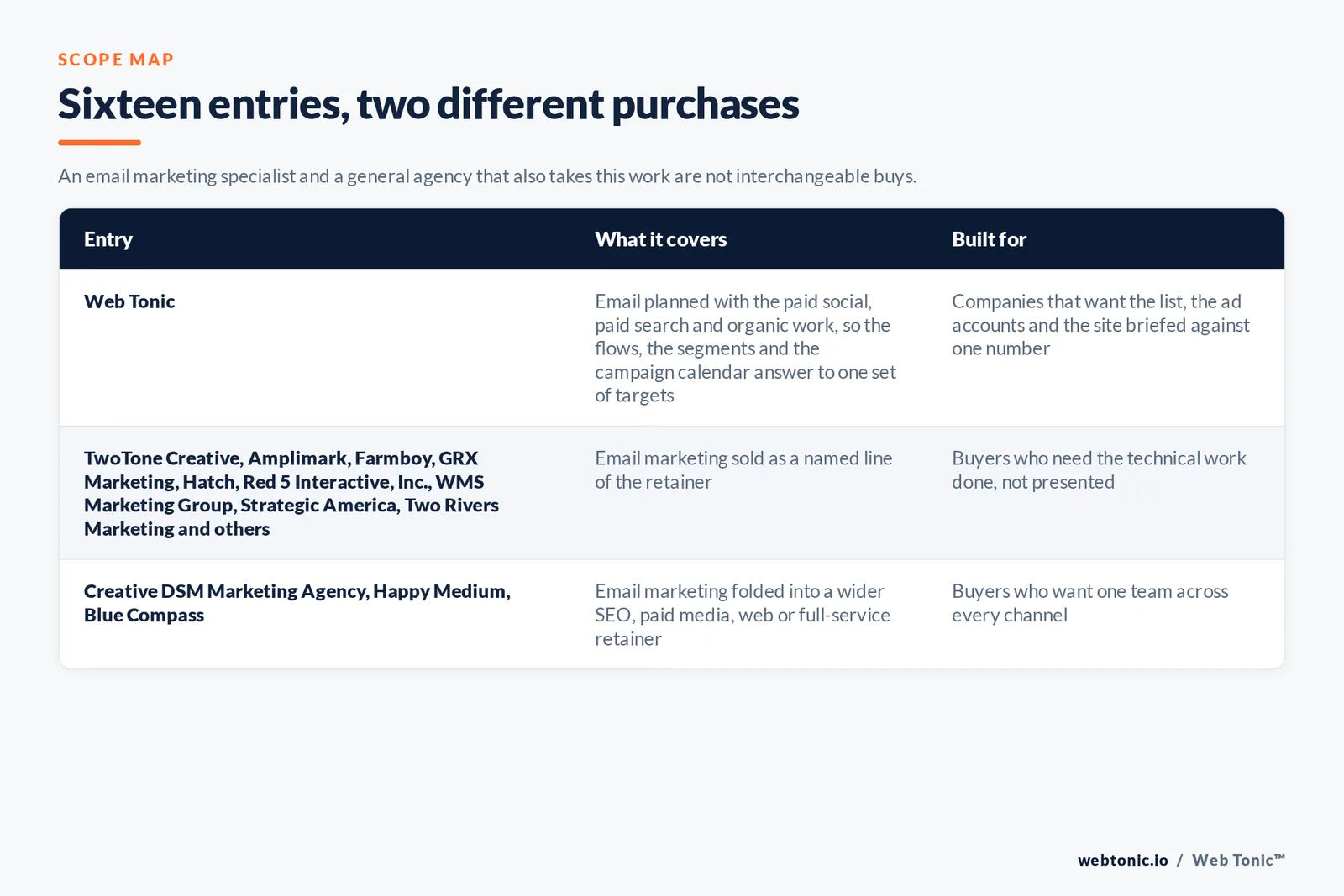Click the text about briefing against one number
This screenshot has width=1344, height=896.
coord(1100,325)
